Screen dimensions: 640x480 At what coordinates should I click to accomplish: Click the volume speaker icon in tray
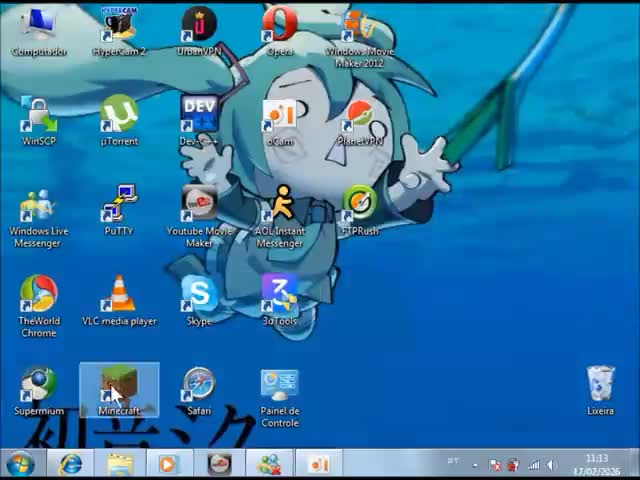pyautogui.click(x=551, y=465)
